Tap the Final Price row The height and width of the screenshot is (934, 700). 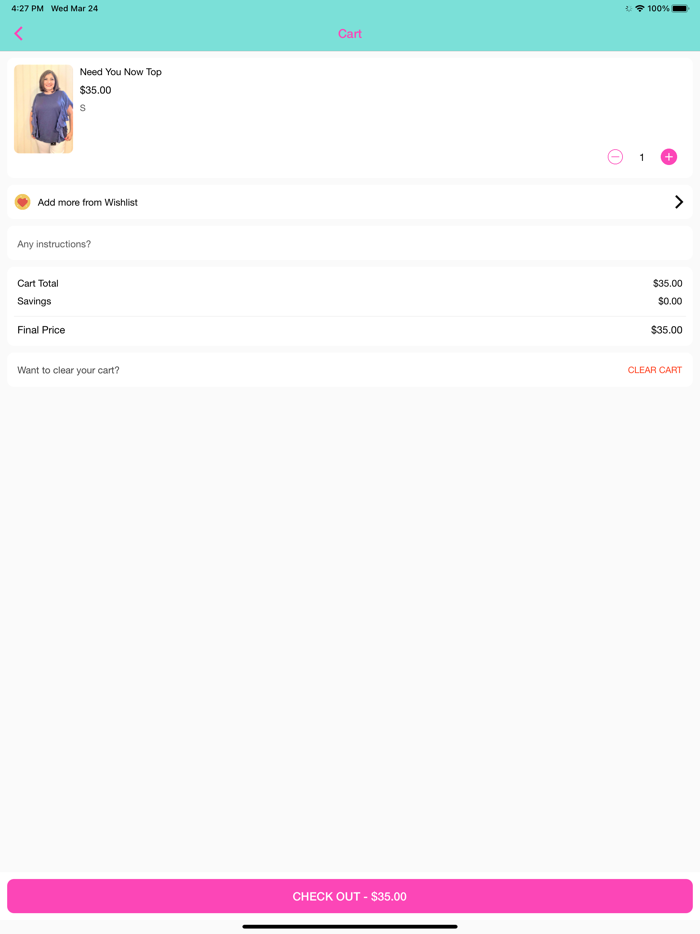(350, 330)
